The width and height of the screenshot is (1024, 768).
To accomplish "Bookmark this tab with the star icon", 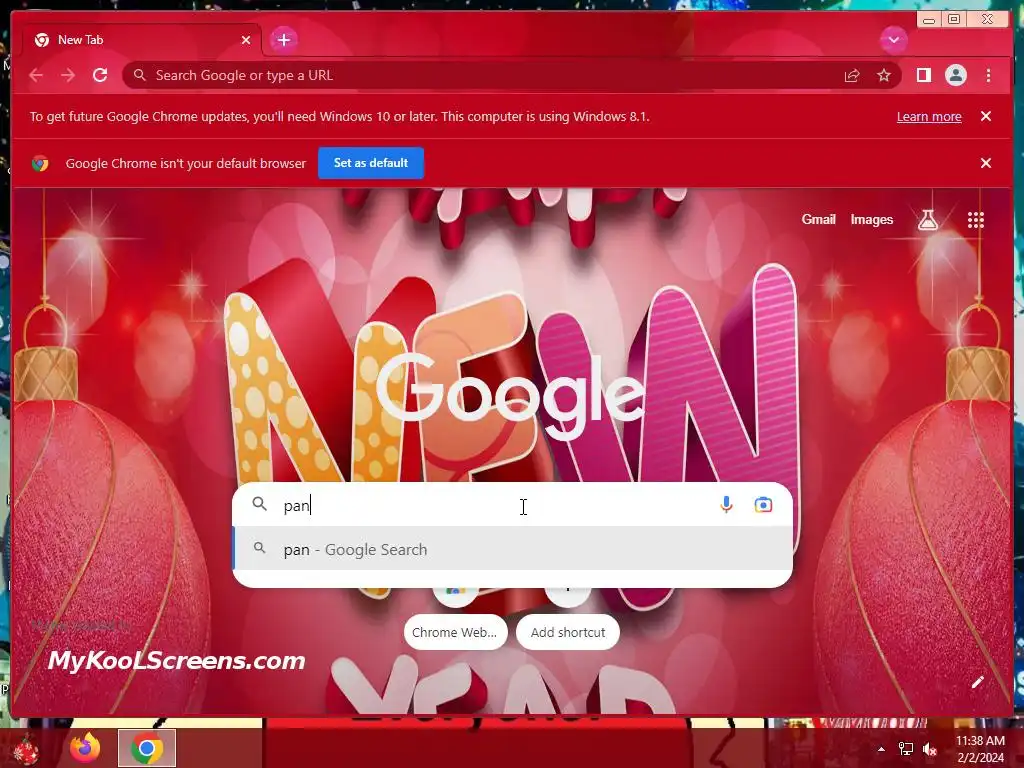I will coord(884,76).
